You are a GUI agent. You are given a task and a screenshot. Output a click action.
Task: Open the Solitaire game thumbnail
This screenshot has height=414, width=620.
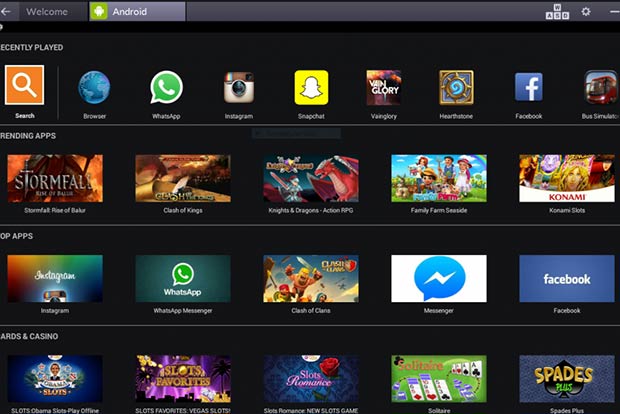click(439, 379)
